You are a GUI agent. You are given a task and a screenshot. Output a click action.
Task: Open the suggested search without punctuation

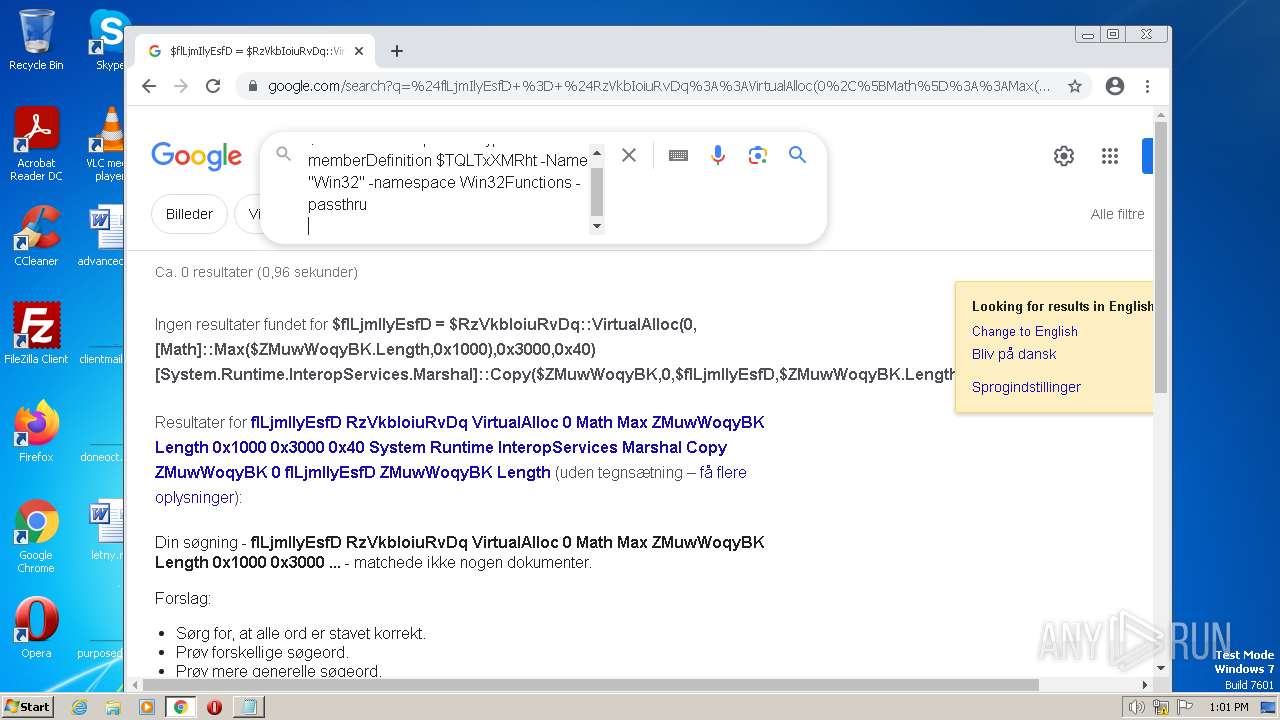(459, 447)
